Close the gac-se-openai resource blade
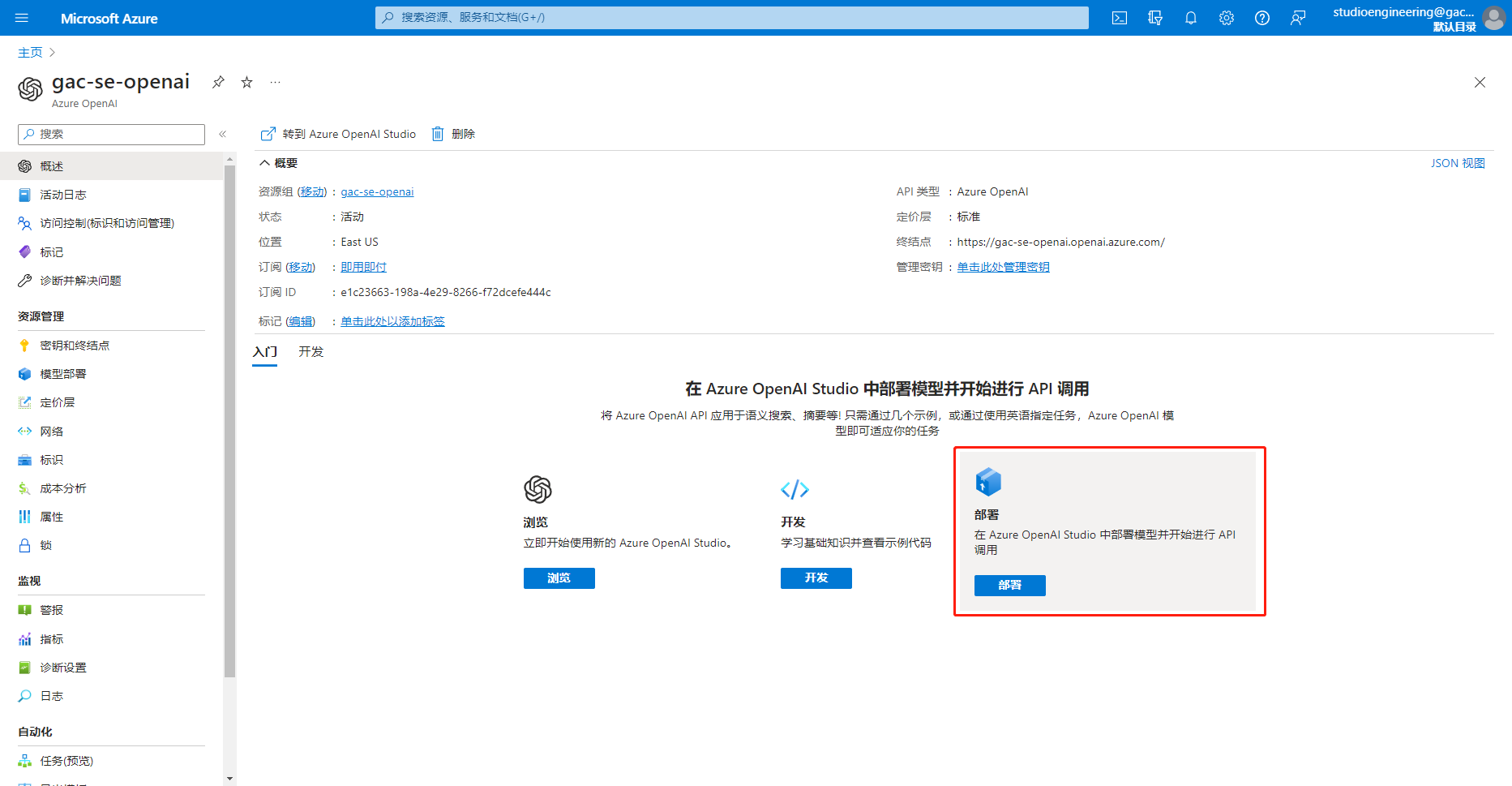This screenshot has width=1512, height=786. 1480,82
